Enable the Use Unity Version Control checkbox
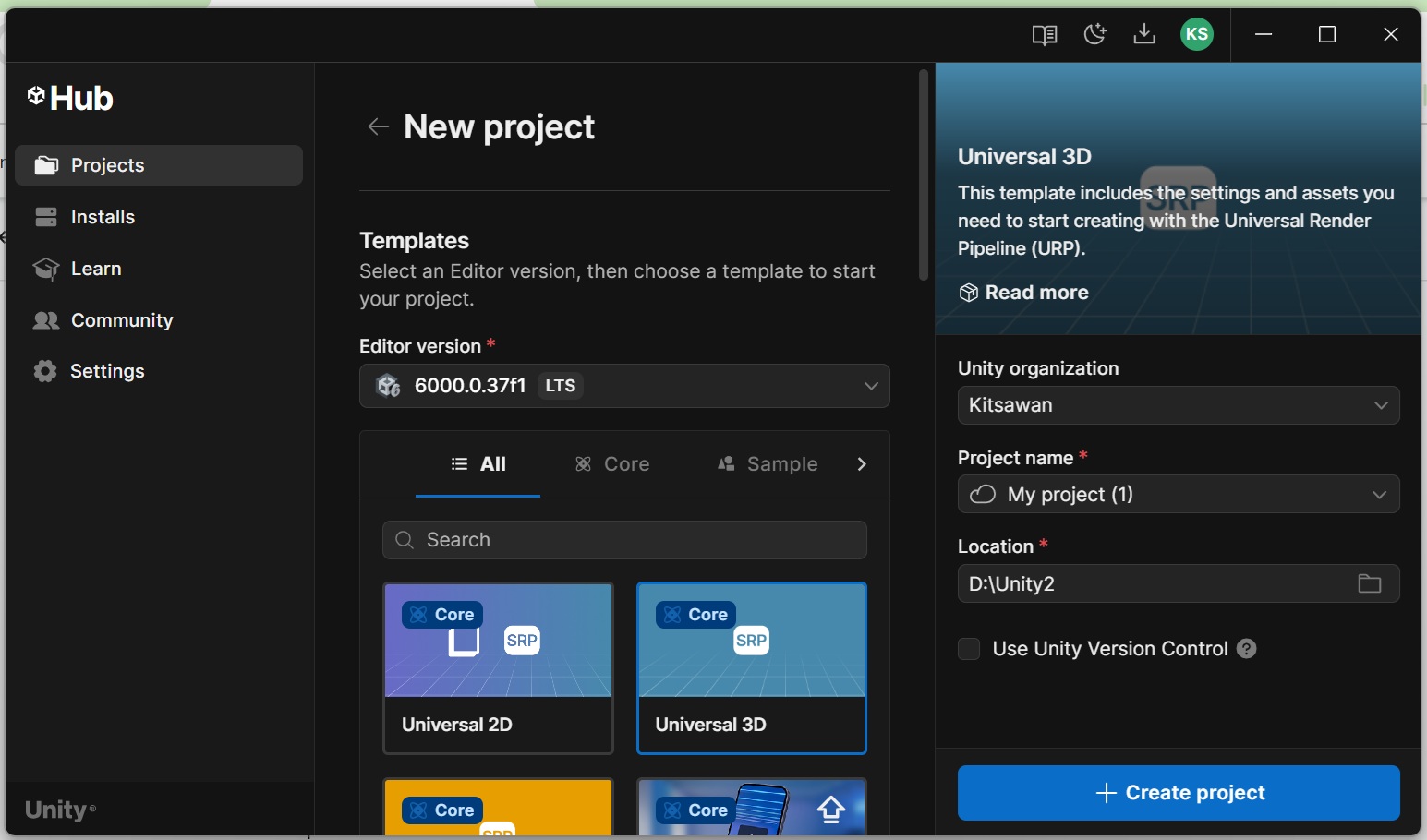The width and height of the screenshot is (1427, 840). point(969,649)
